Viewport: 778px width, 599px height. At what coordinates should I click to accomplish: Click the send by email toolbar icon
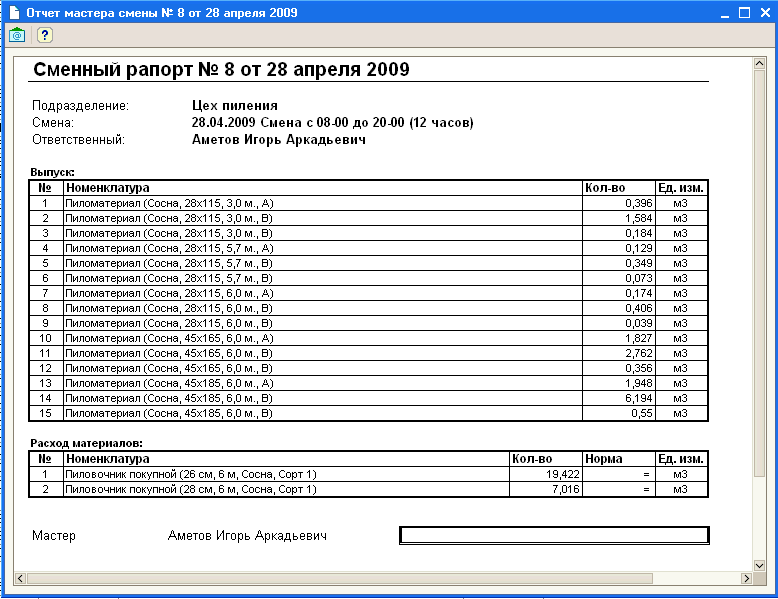[17, 35]
